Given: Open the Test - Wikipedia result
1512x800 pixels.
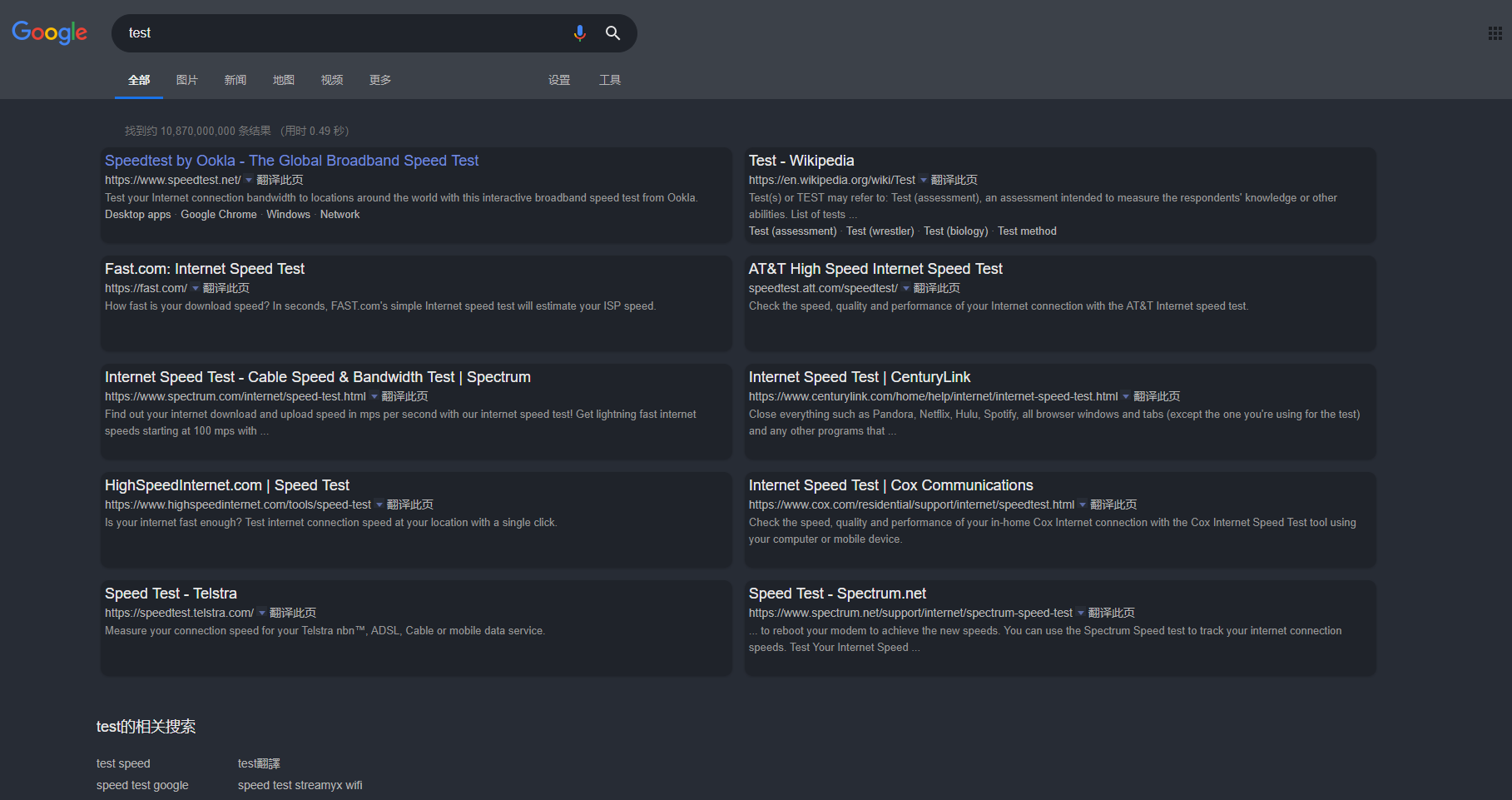Looking at the screenshot, I should pyautogui.click(x=801, y=161).
